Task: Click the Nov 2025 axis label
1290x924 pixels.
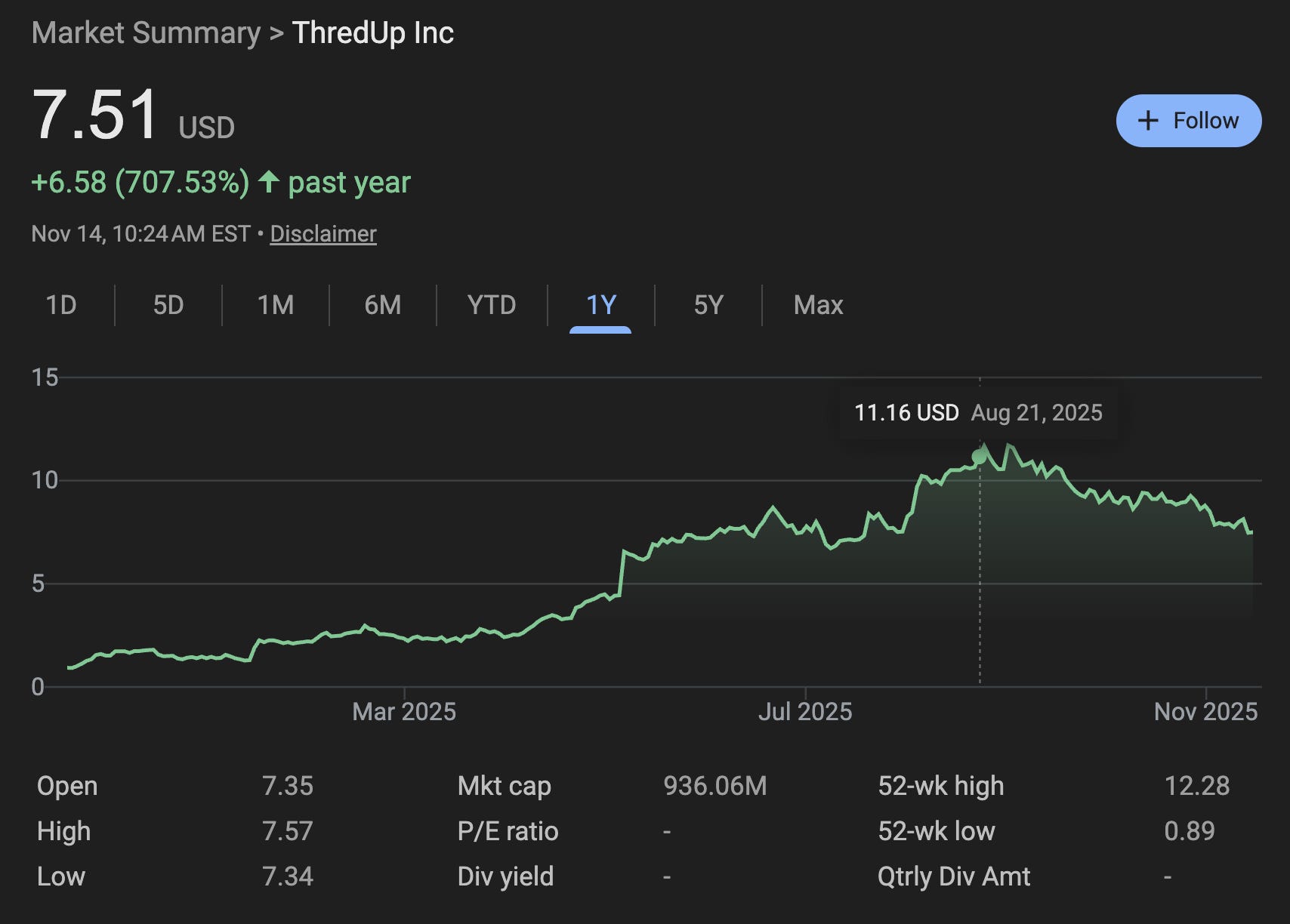Action: click(1206, 712)
